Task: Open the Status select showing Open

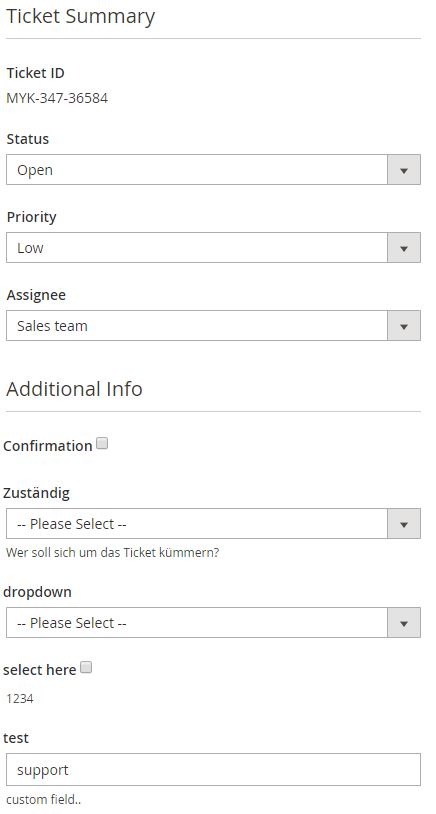Action: (213, 170)
